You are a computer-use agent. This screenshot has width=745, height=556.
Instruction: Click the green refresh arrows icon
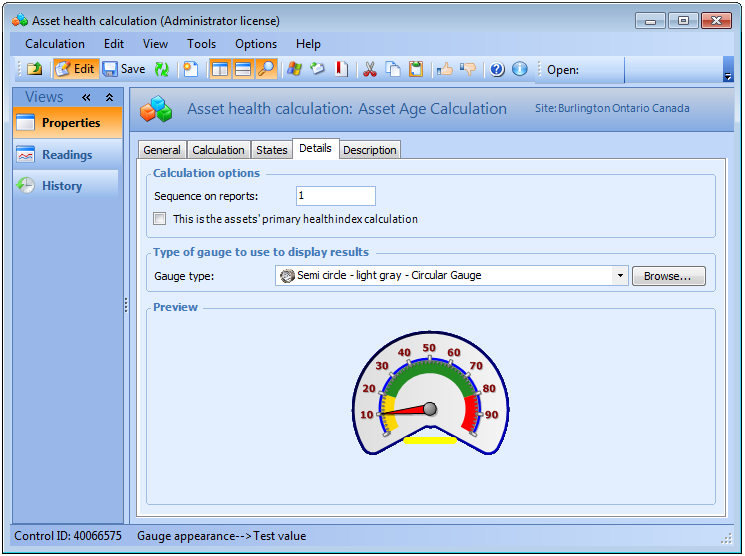[x=161, y=70]
